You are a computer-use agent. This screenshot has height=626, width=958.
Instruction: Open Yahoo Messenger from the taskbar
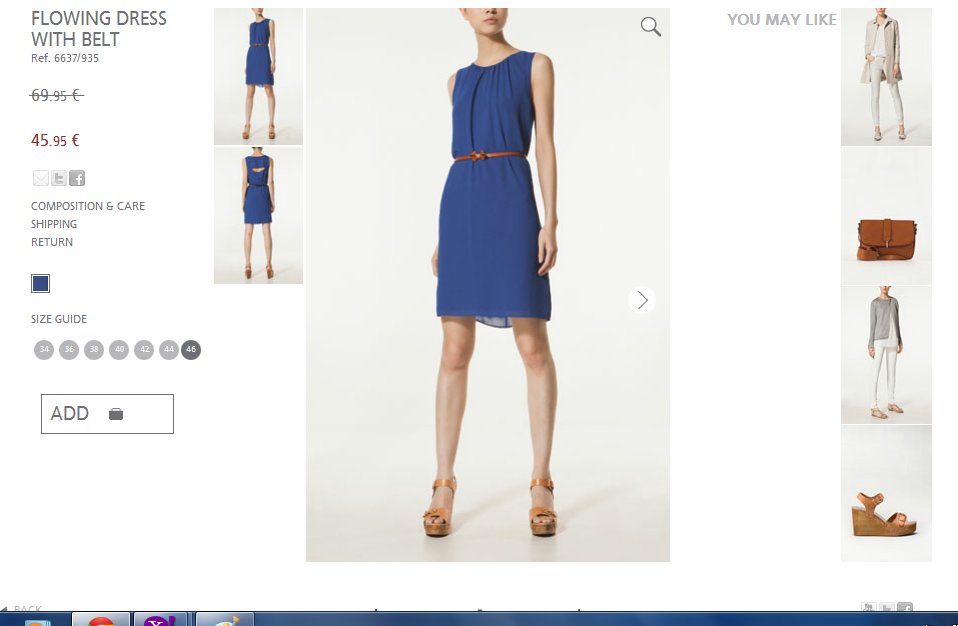(x=160, y=621)
